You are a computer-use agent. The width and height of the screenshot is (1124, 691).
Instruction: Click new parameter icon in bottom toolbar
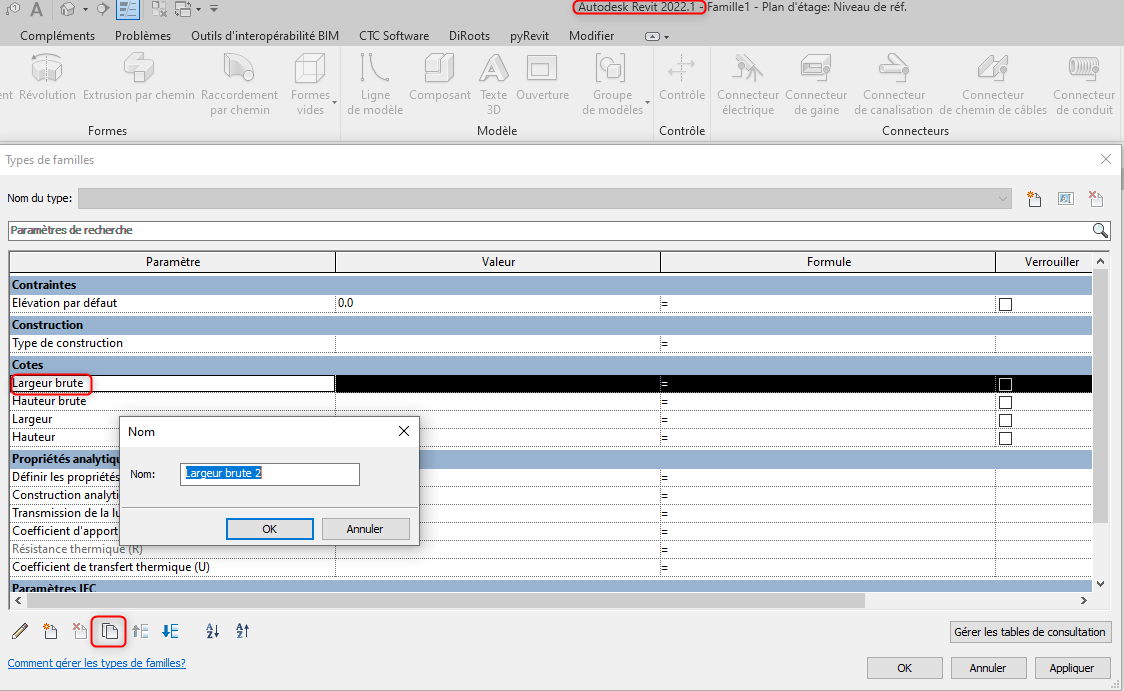click(x=50, y=631)
